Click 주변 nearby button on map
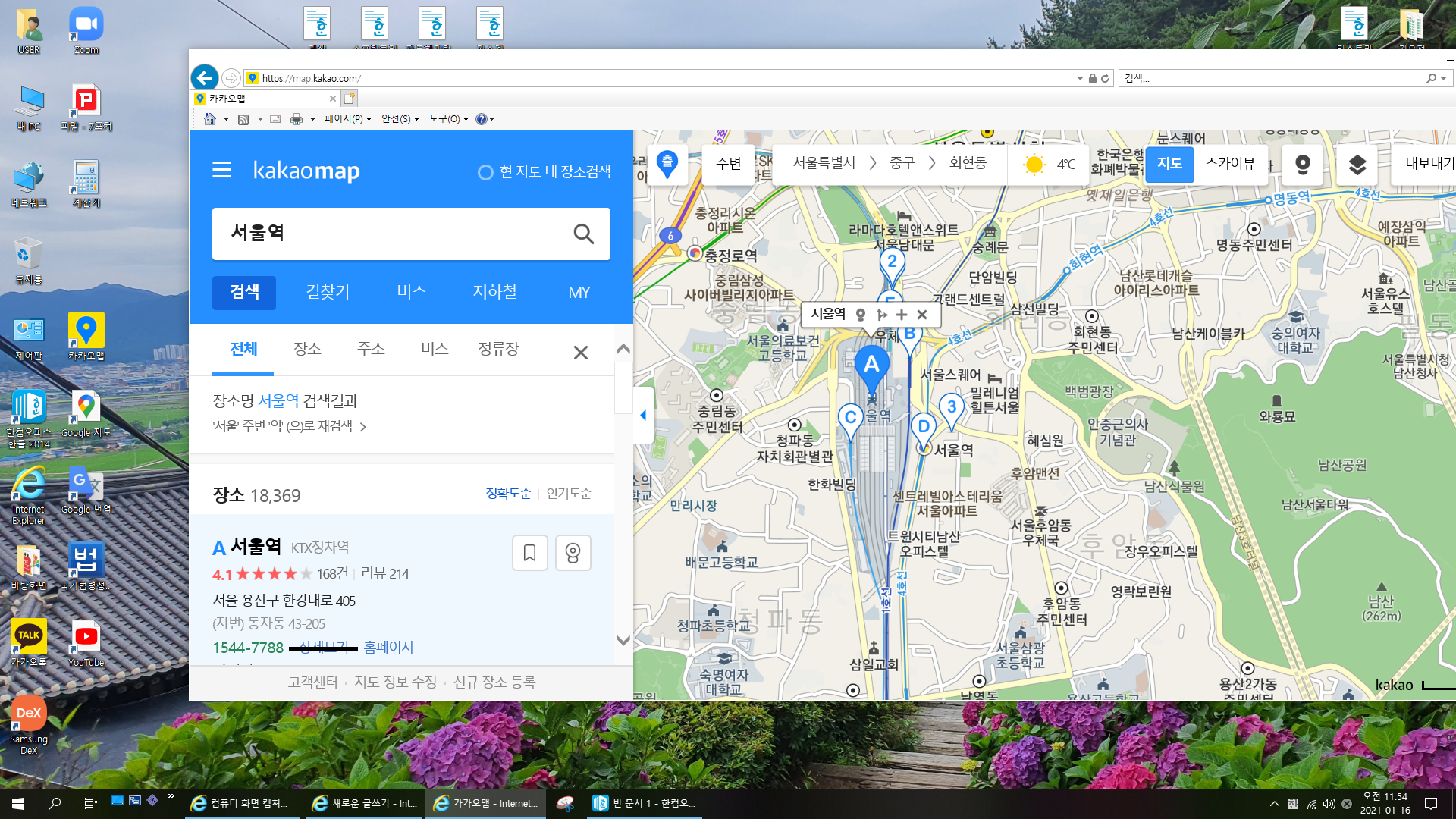 (728, 164)
